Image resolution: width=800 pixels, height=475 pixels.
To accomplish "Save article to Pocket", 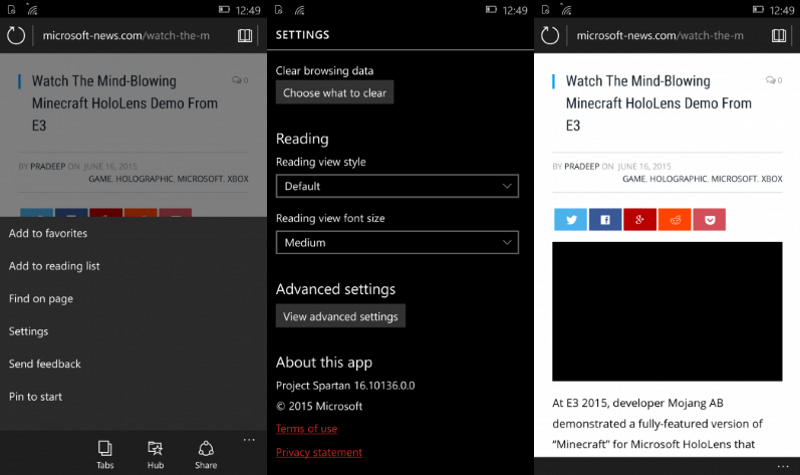I will pos(709,219).
